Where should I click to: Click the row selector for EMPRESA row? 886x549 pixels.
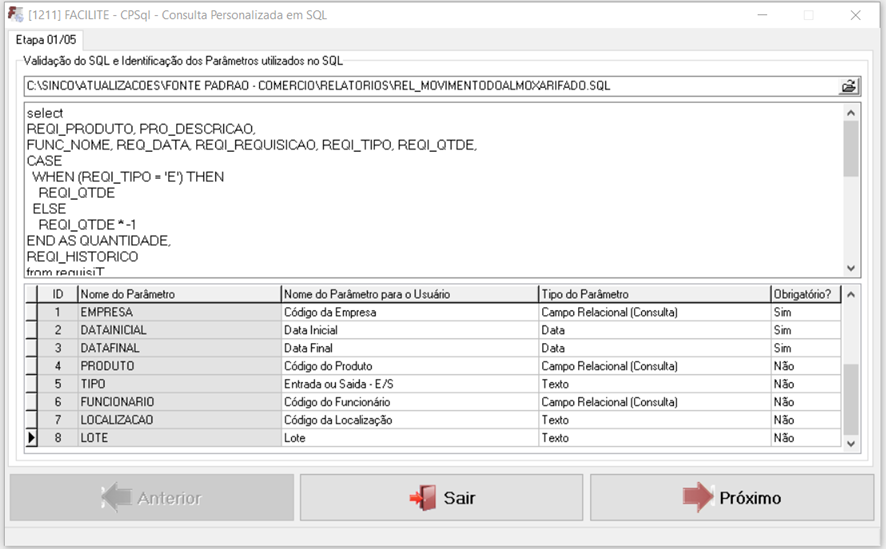coord(31,312)
